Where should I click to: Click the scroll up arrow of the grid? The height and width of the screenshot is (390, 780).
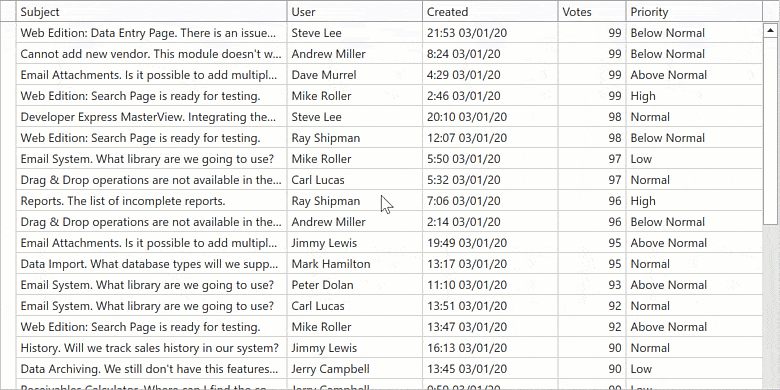click(x=771, y=31)
